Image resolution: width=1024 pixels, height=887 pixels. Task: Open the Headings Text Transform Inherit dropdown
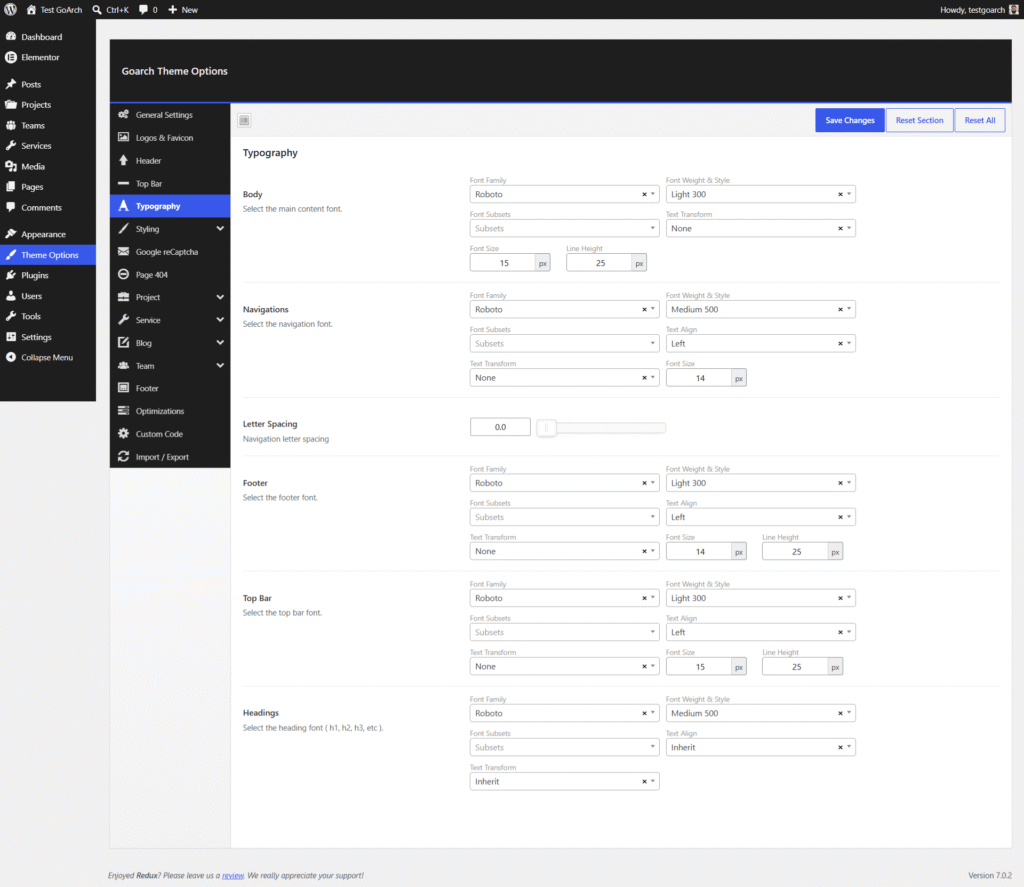coord(564,781)
